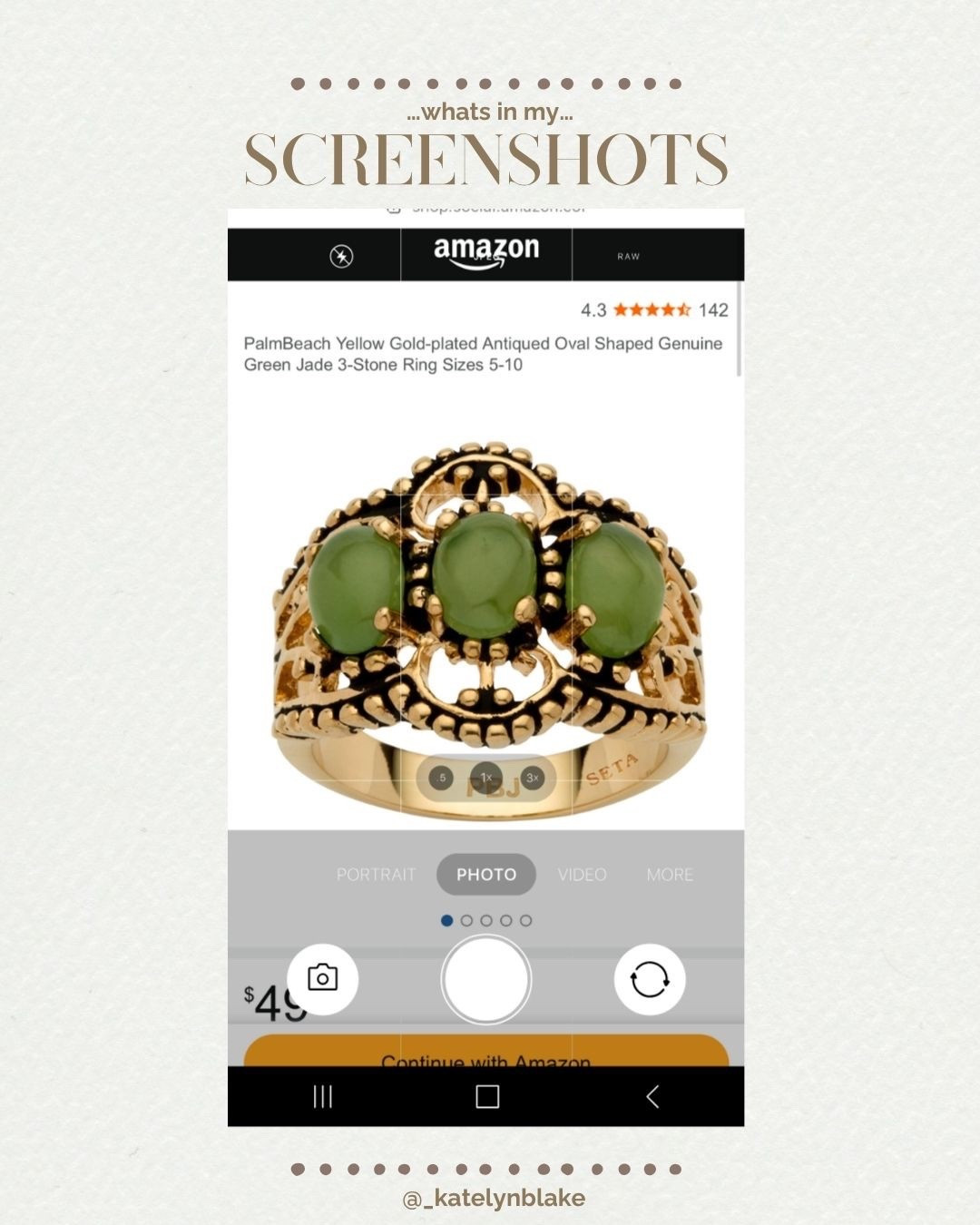Open the 4.3 star rating reviews

[652, 310]
